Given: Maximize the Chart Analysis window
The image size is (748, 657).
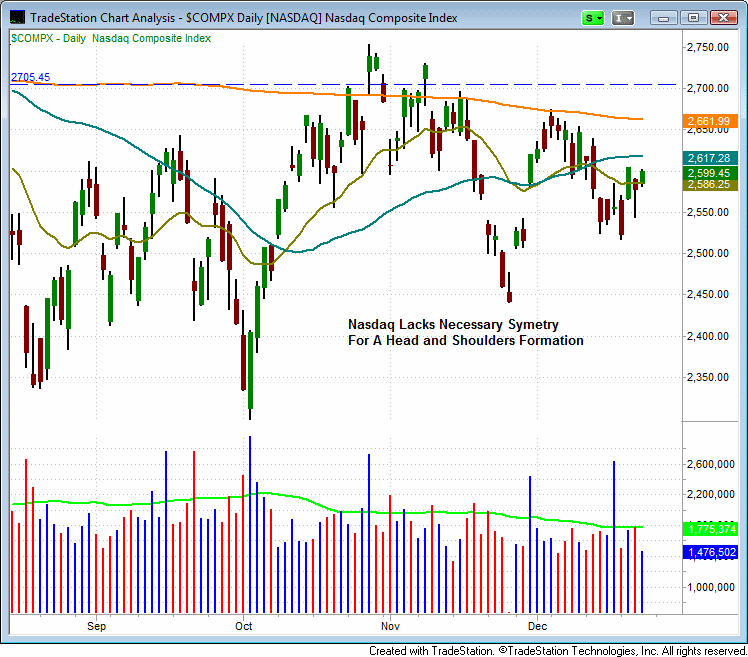Looking at the screenshot, I should tap(694, 18).
